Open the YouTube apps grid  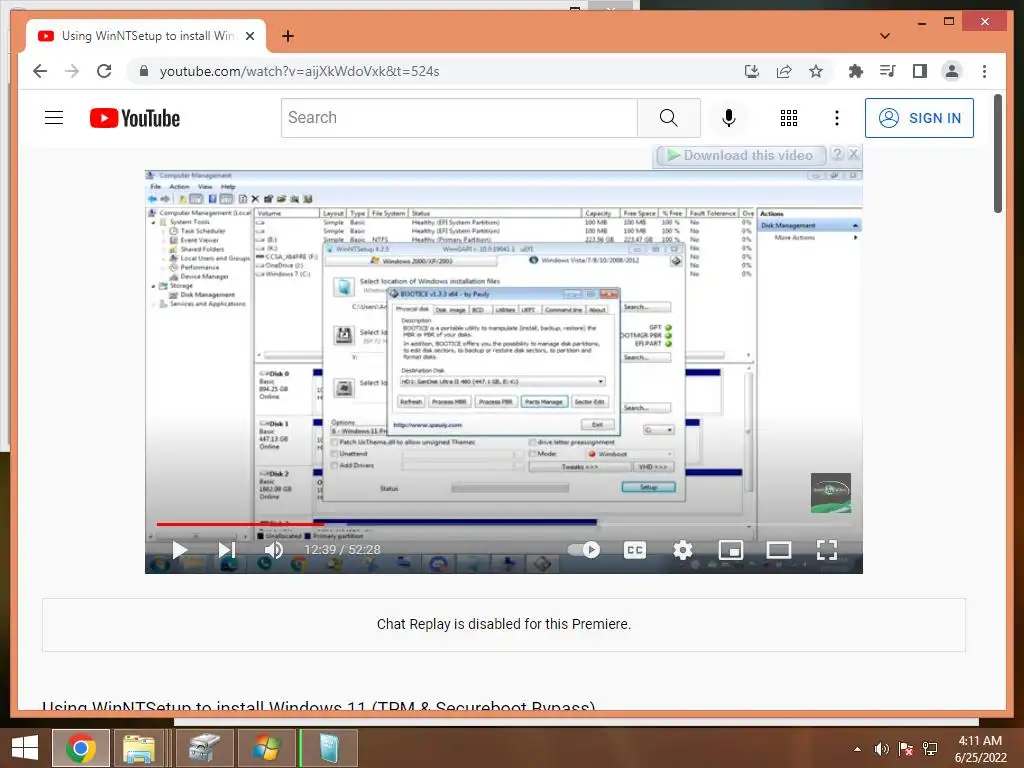pyautogui.click(x=789, y=118)
